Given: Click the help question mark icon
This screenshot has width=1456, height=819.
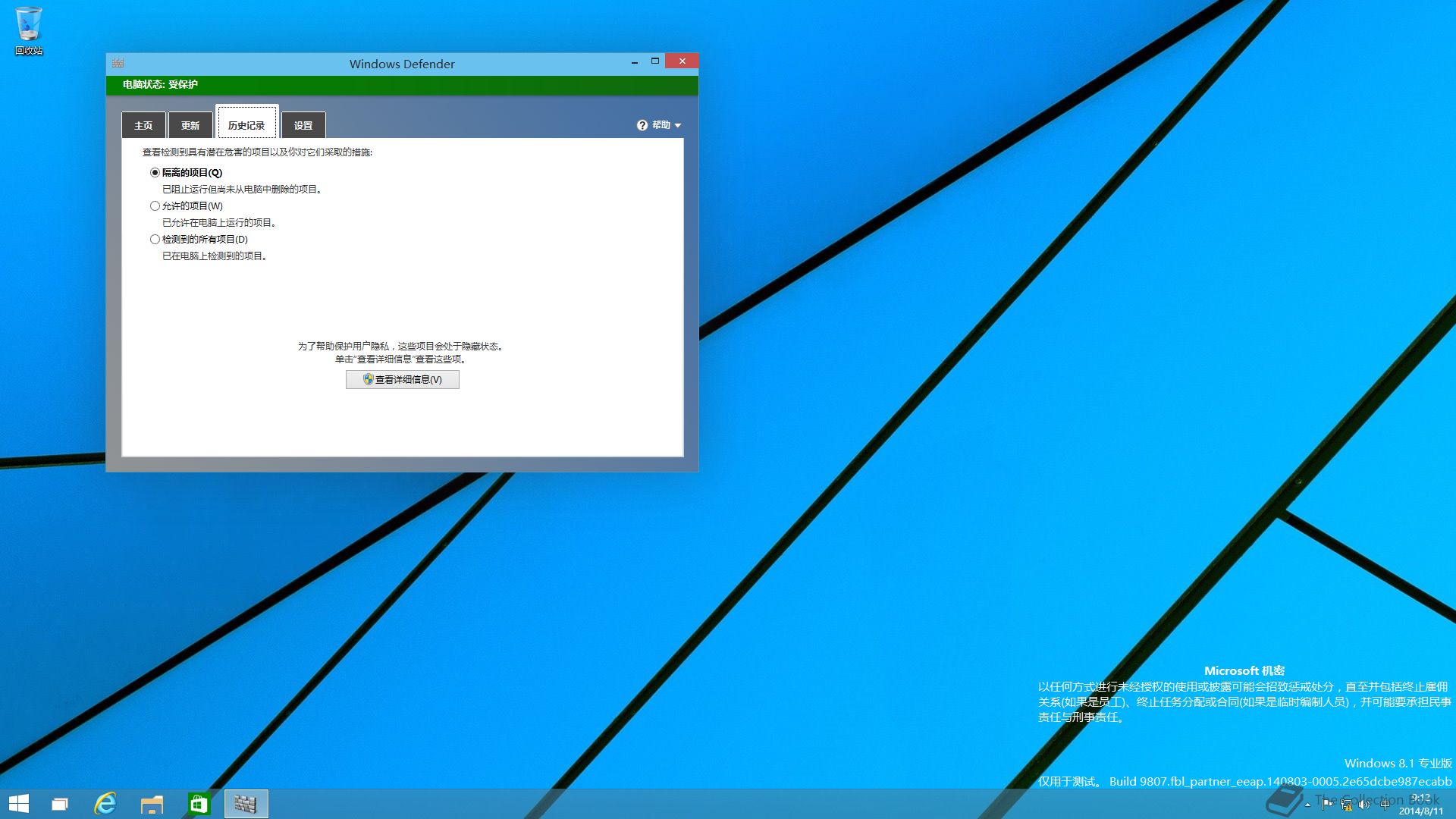Looking at the screenshot, I should click(x=642, y=125).
